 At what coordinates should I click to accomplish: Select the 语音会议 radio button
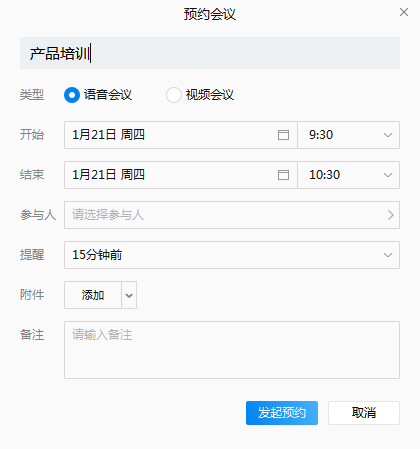click(72, 95)
